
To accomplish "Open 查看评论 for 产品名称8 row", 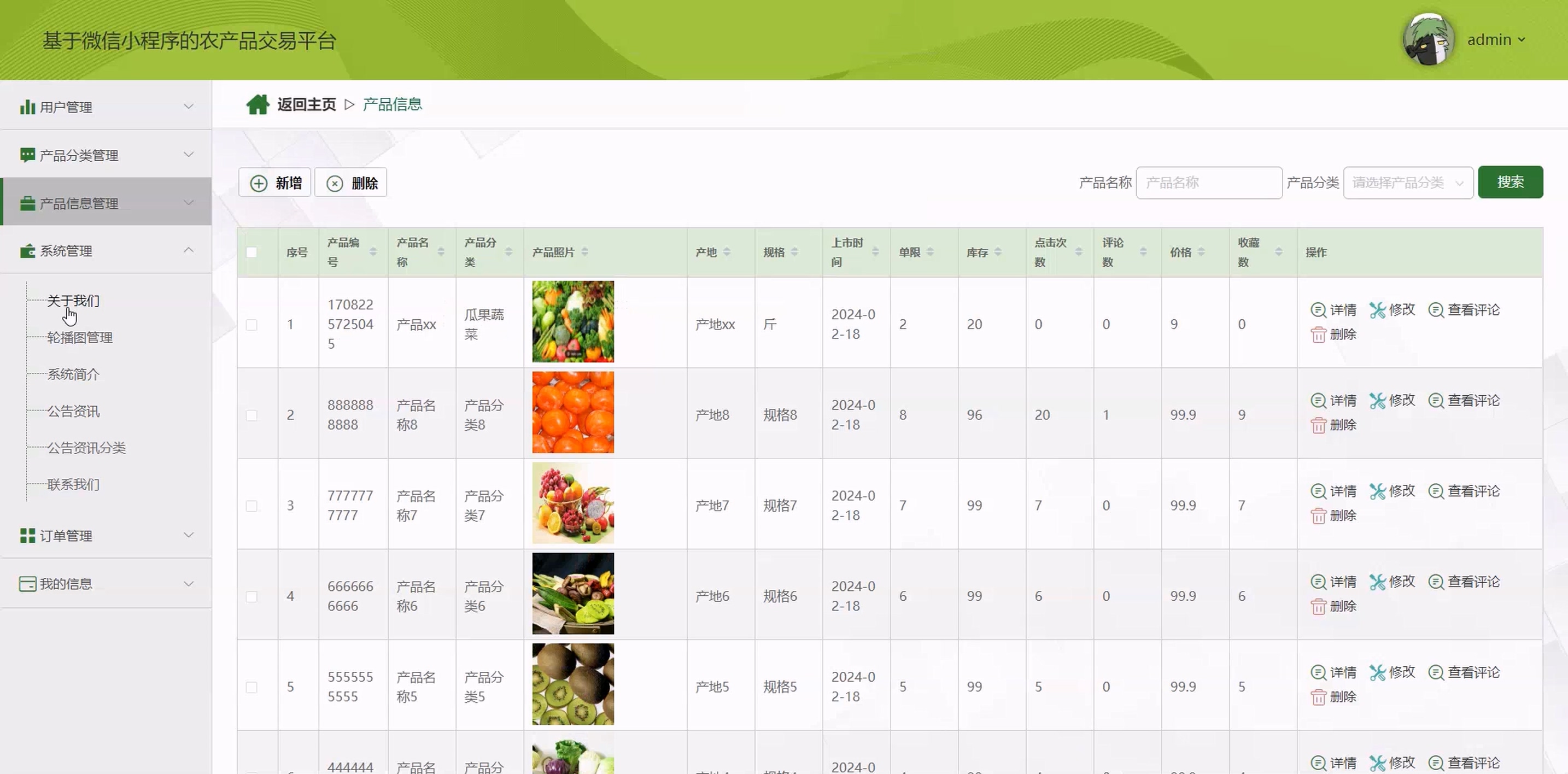I will (x=1464, y=400).
